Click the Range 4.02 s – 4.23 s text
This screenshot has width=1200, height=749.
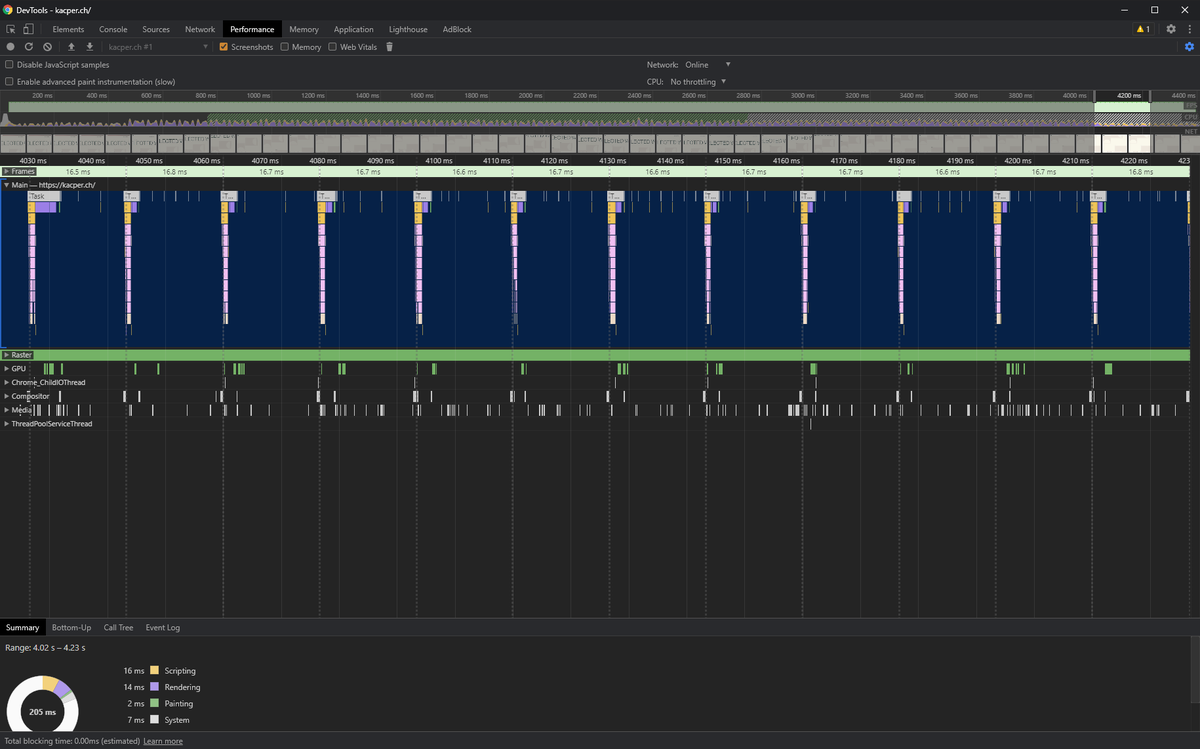[45, 648]
